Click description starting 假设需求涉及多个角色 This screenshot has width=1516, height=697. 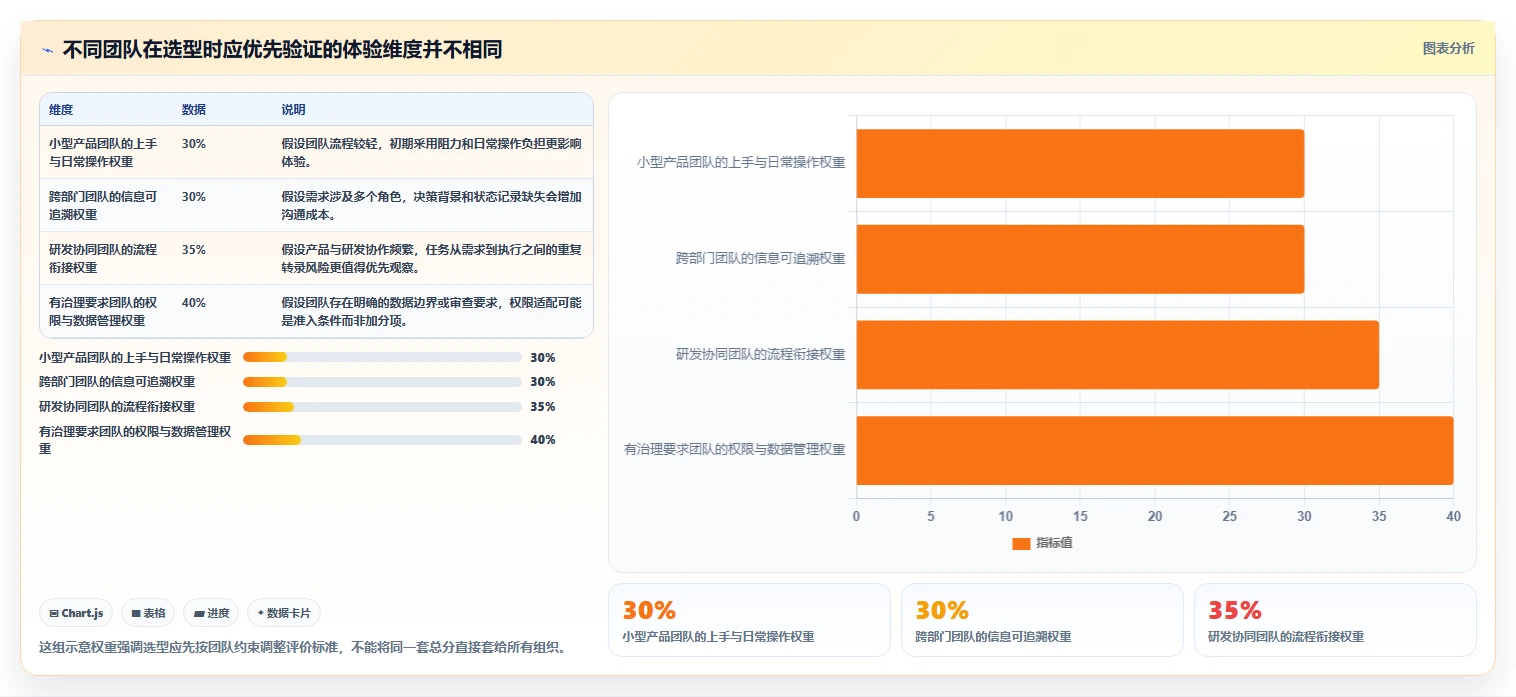pyautogui.click(x=431, y=205)
